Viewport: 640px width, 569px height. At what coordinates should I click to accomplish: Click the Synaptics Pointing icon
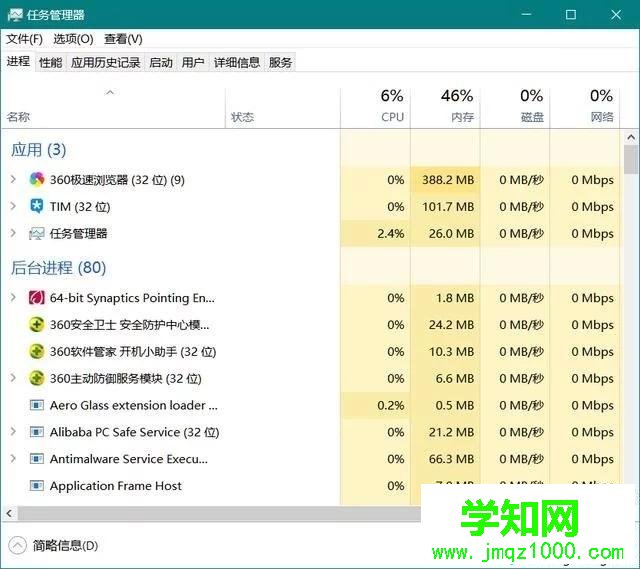(x=37, y=298)
